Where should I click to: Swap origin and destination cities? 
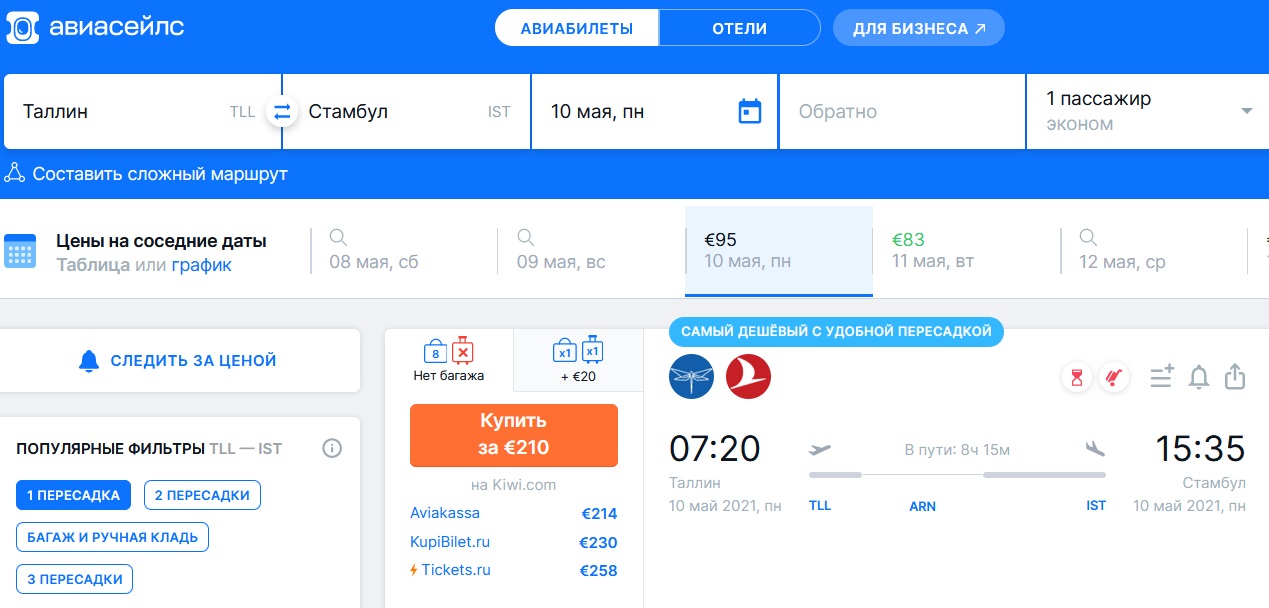pos(282,112)
